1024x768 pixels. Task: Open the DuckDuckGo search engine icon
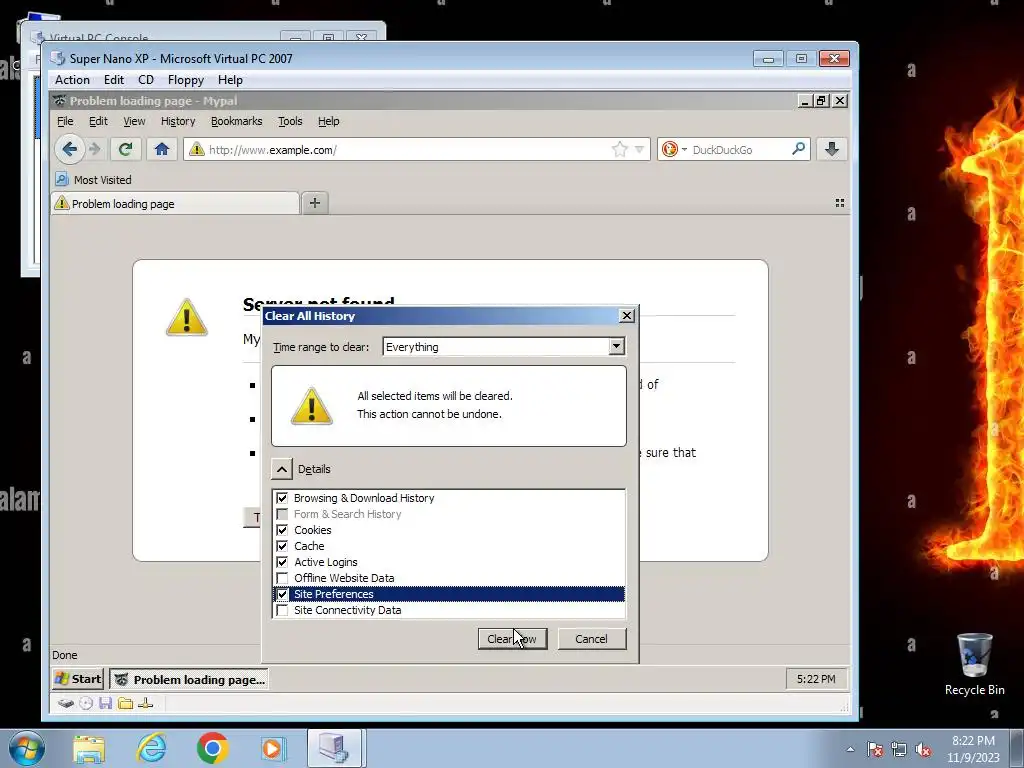669,150
